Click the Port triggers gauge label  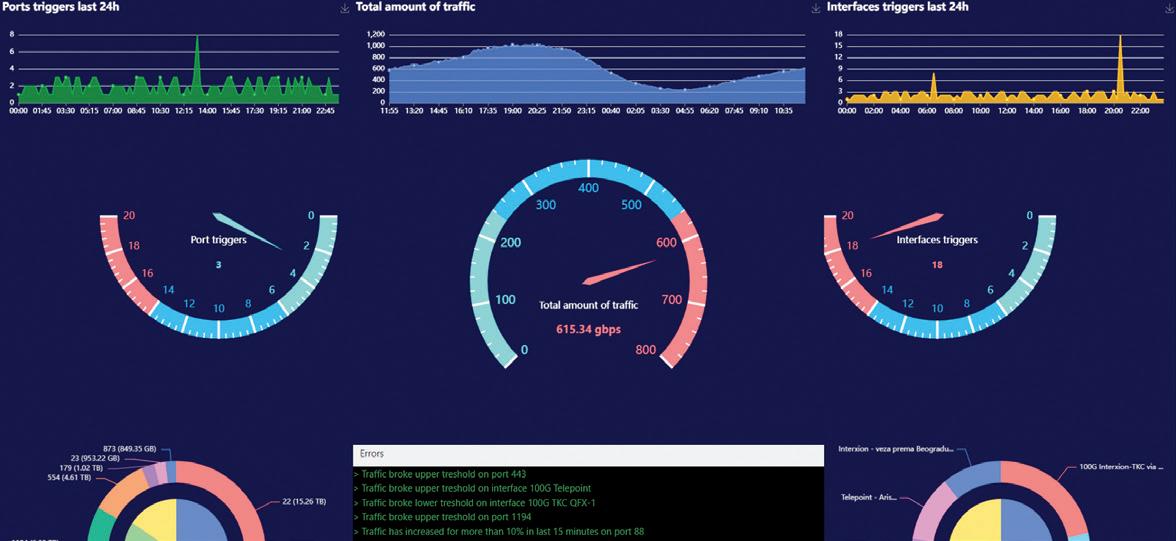pyautogui.click(x=218, y=241)
